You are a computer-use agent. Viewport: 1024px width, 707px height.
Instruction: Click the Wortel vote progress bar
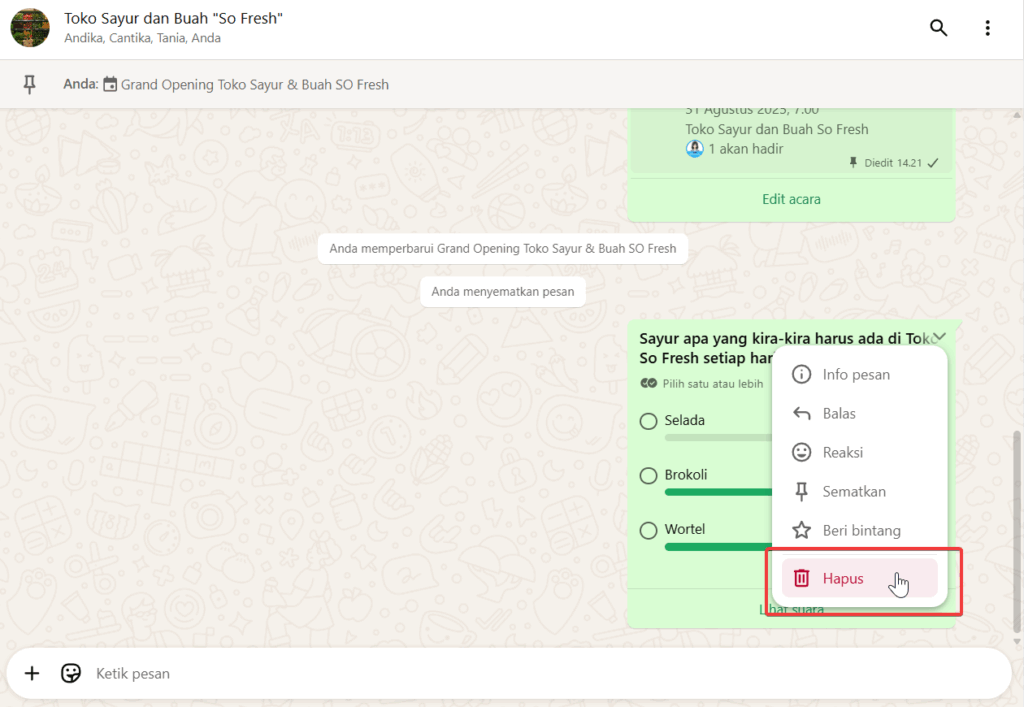click(x=715, y=547)
